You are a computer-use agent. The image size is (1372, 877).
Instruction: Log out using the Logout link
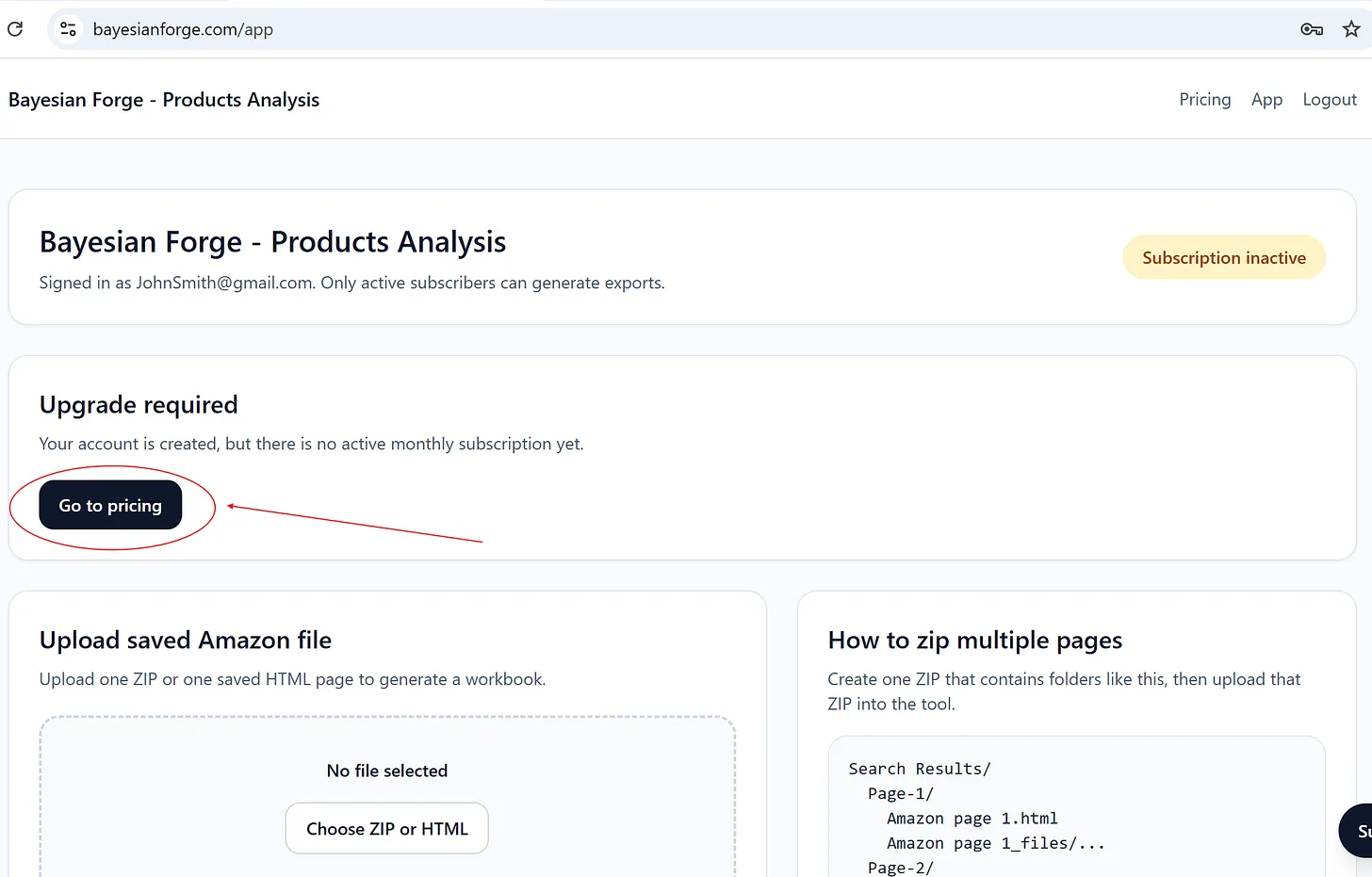(x=1329, y=100)
